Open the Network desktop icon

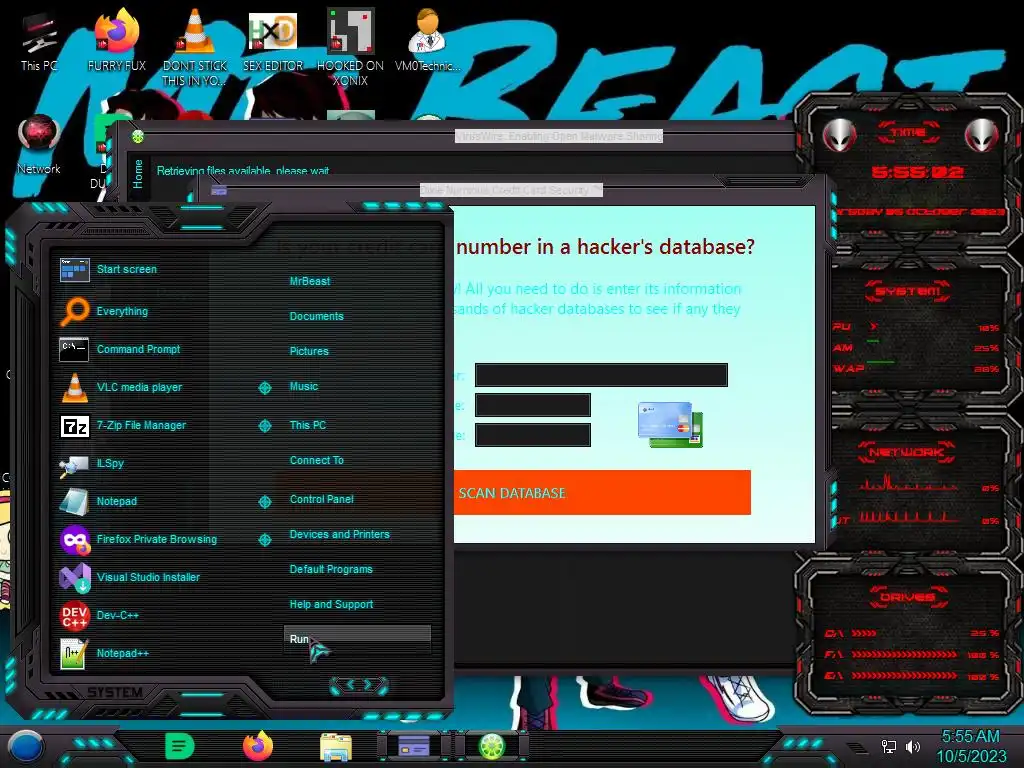[x=39, y=145]
